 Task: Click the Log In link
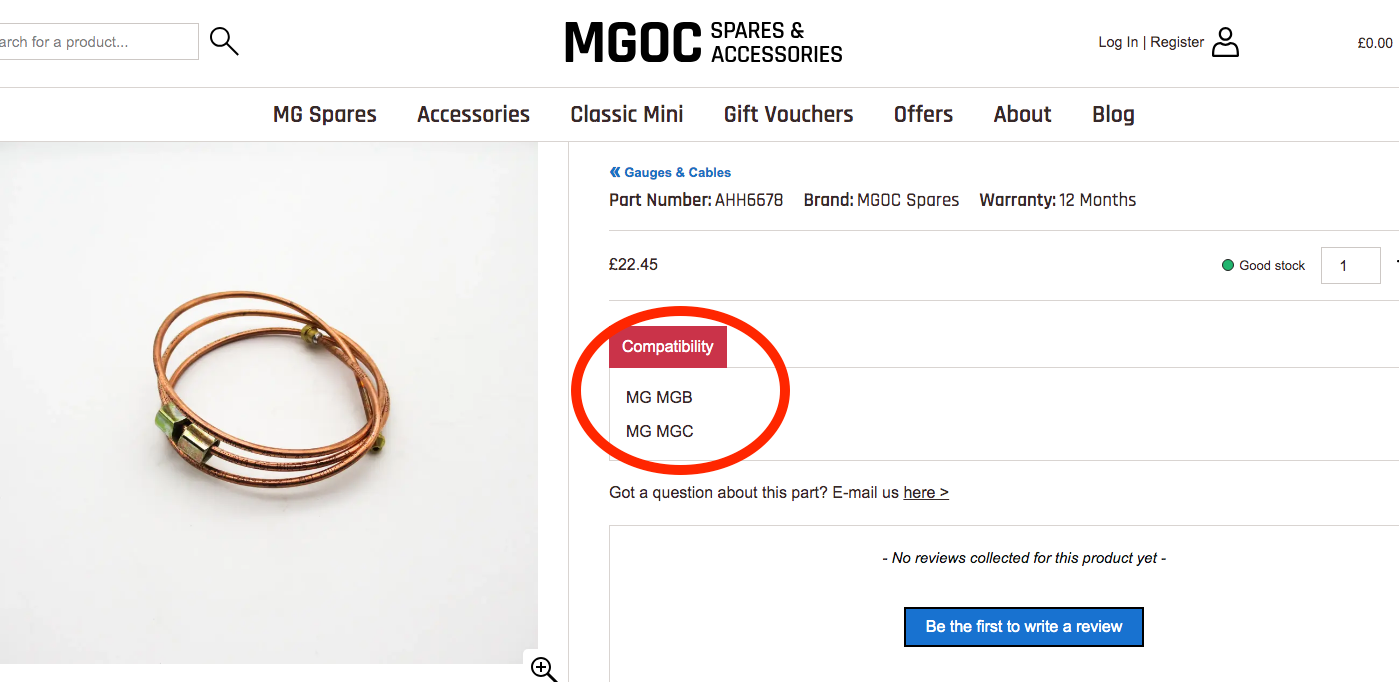(1117, 42)
